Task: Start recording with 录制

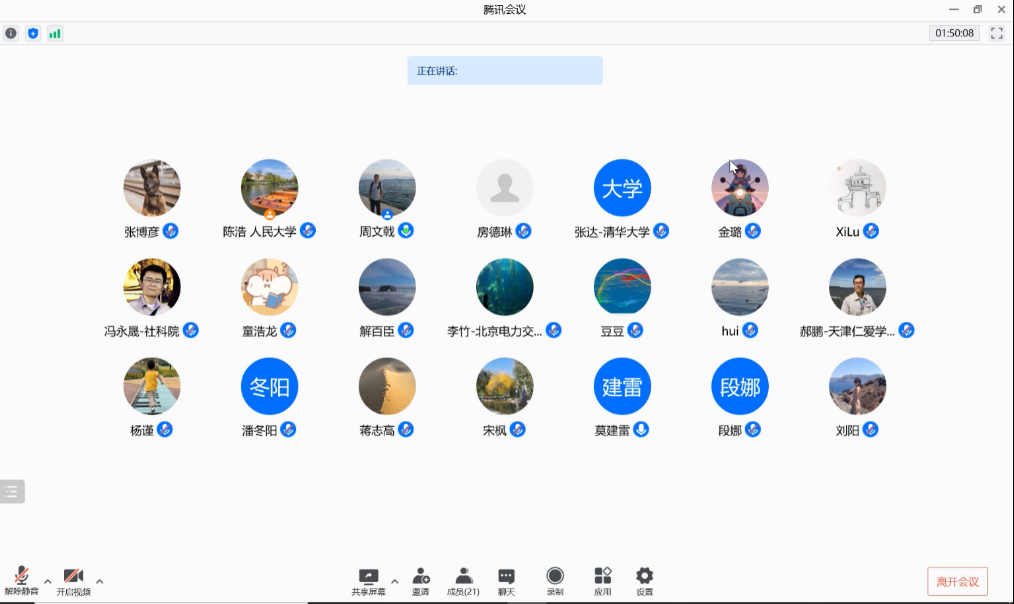Action: pyautogui.click(x=554, y=580)
